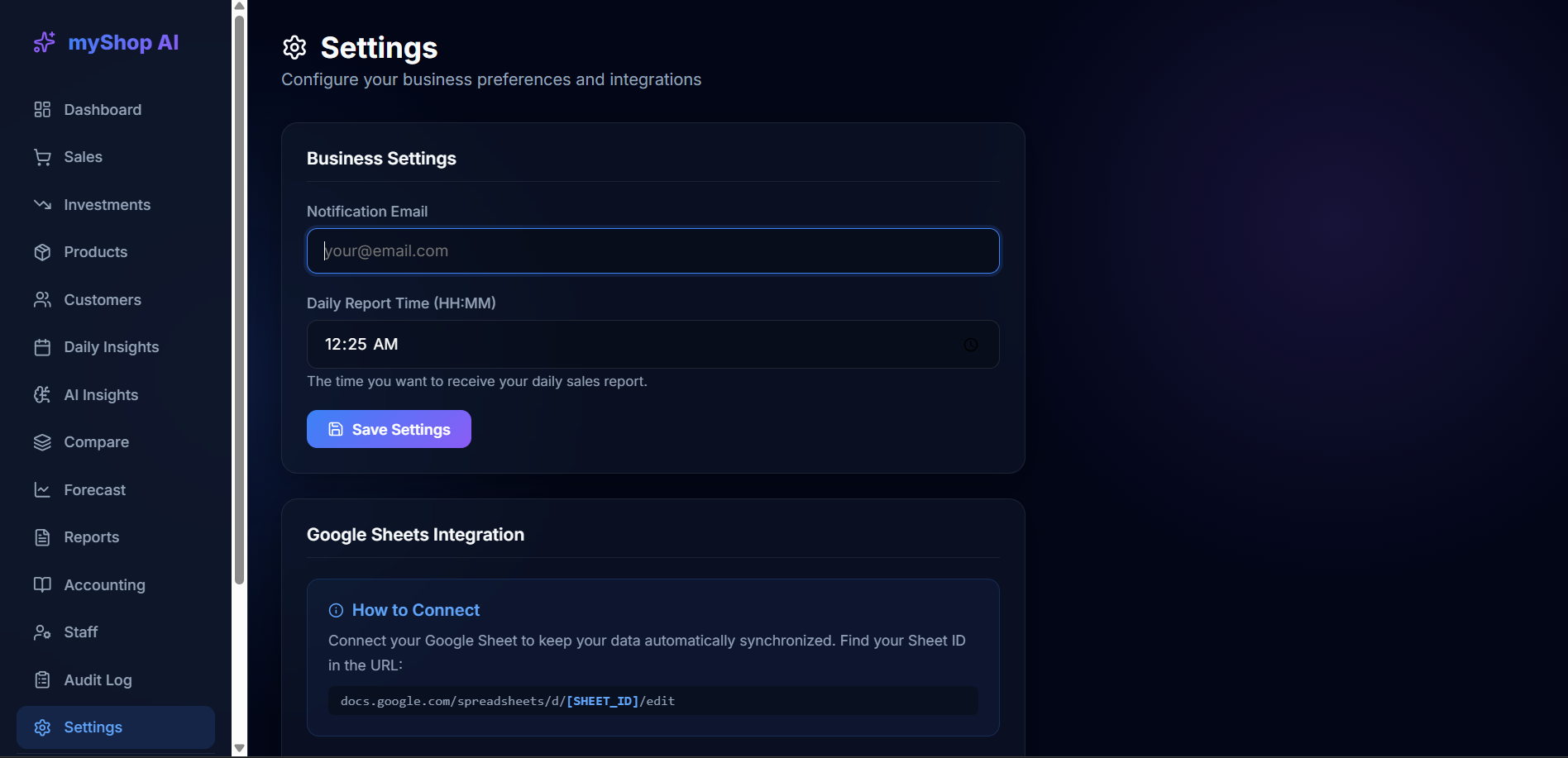Open time picker using the clock icon
Viewport: 1568px width, 758px height.
pos(971,345)
